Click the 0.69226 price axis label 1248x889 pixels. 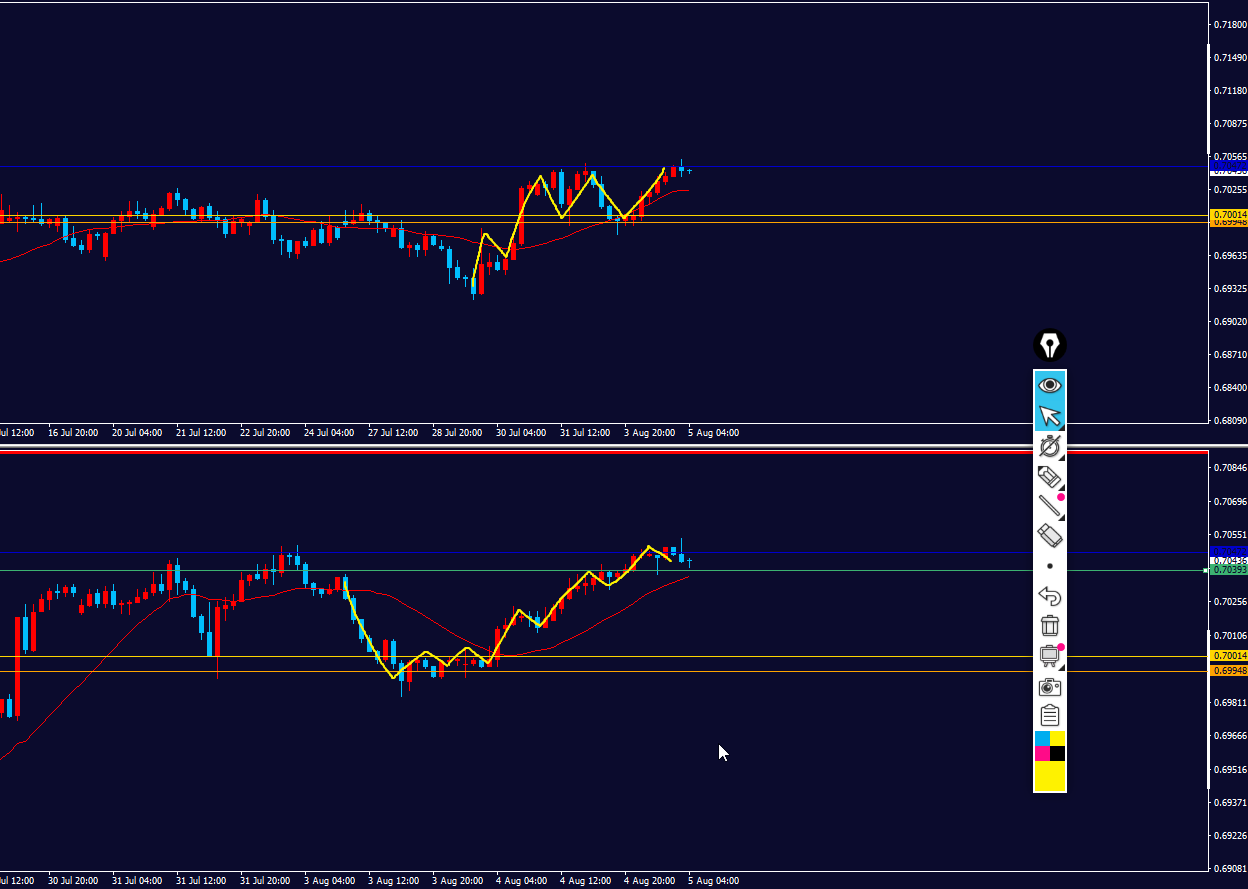(x=1230, y=836)
